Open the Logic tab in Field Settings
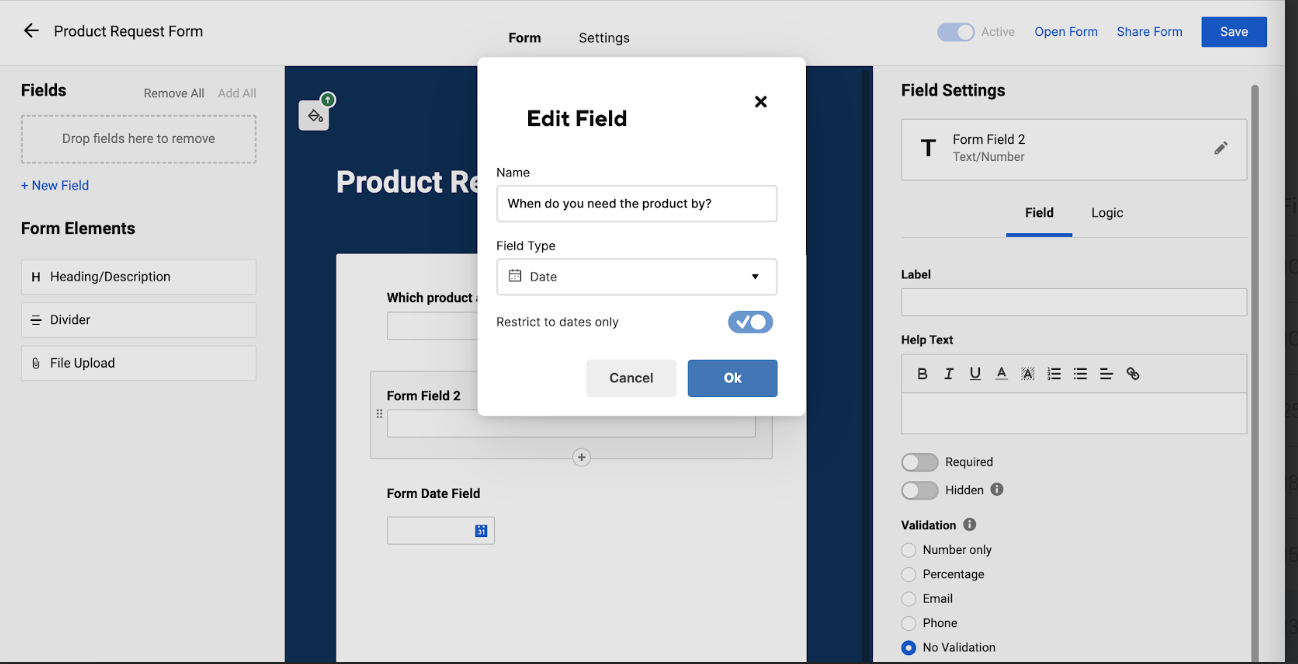 [x=1106, y=212]
